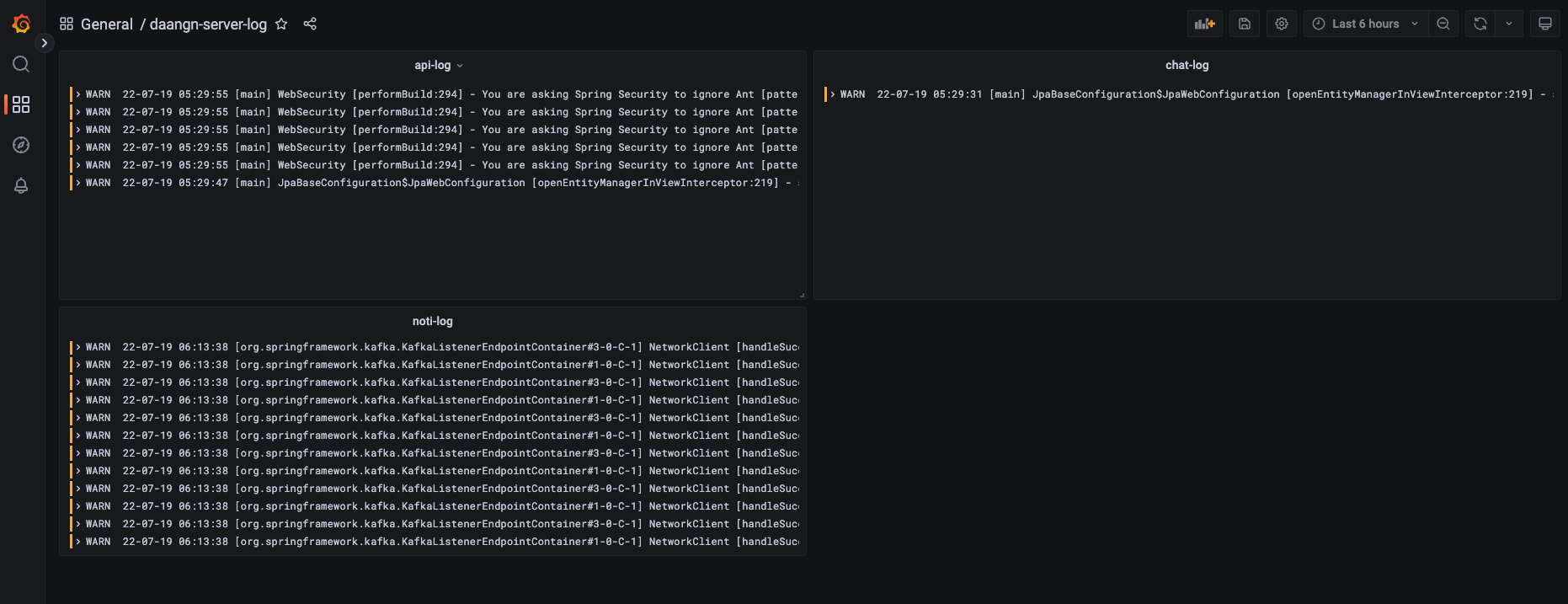Screen dimensions: 1568x604
Task: Select the Dashboards icon in the sidebar
Action: tap(20, 104)
